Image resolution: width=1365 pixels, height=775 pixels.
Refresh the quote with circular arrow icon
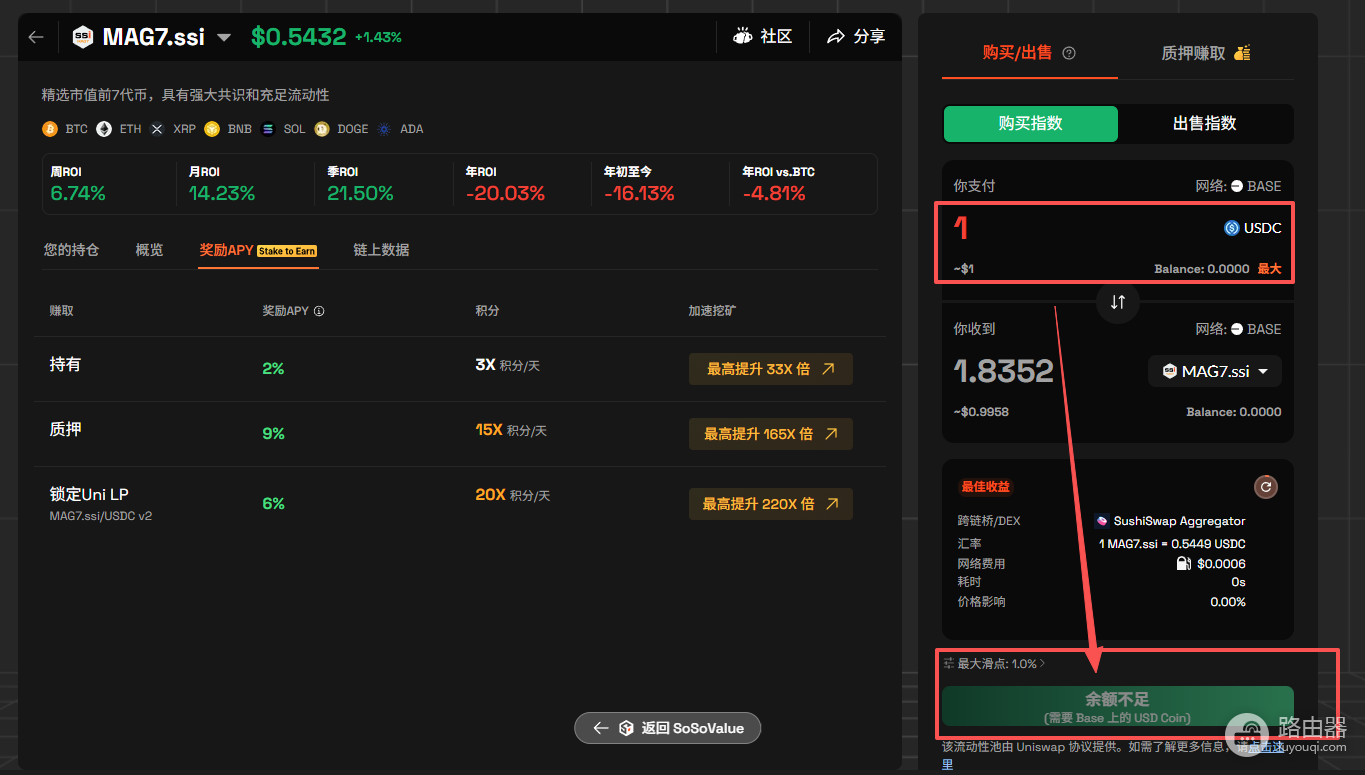point(1266,487)
